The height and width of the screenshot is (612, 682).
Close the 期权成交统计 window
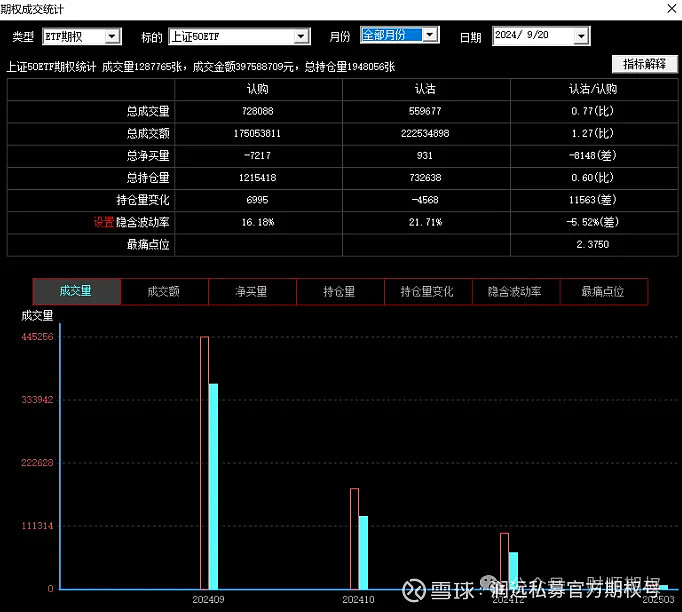click(x=672, y=9)
